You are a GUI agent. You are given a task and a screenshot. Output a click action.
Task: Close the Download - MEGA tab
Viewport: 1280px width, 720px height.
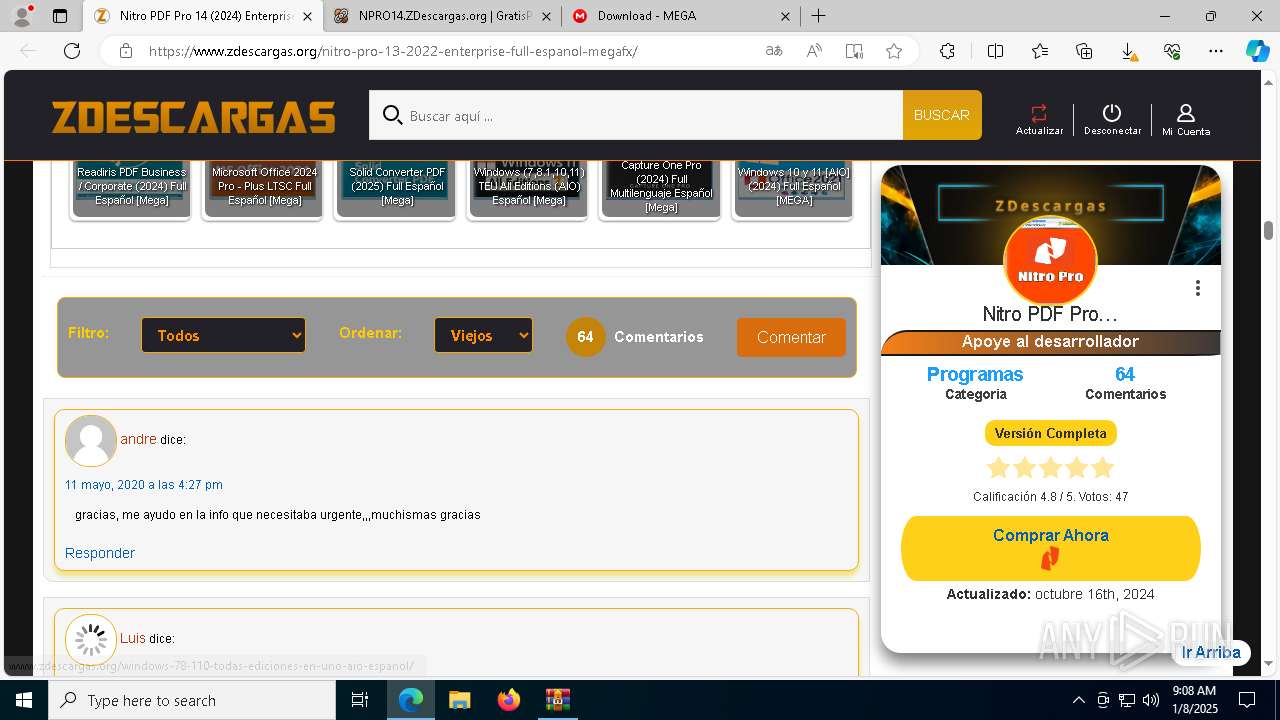[x=785, y=16]
